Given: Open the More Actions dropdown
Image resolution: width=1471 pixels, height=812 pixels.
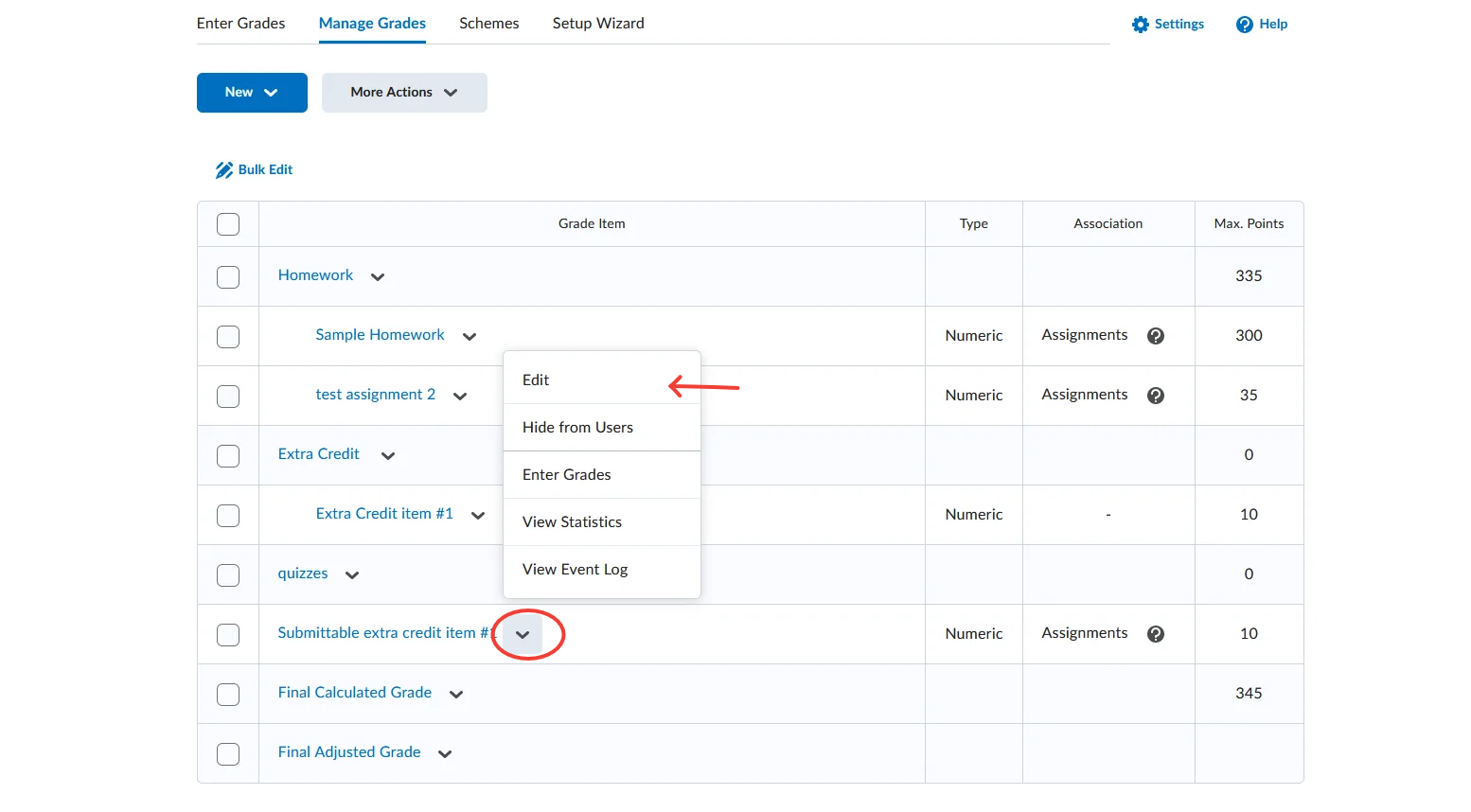Looking at the screenshot, I should [x=404, y=92].
